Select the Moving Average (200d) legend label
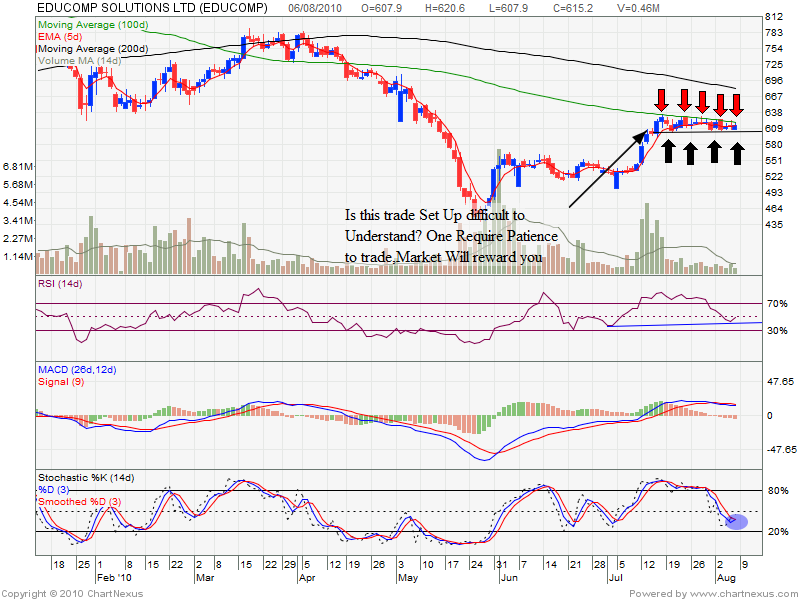The image size is (800, 600). 92,49
